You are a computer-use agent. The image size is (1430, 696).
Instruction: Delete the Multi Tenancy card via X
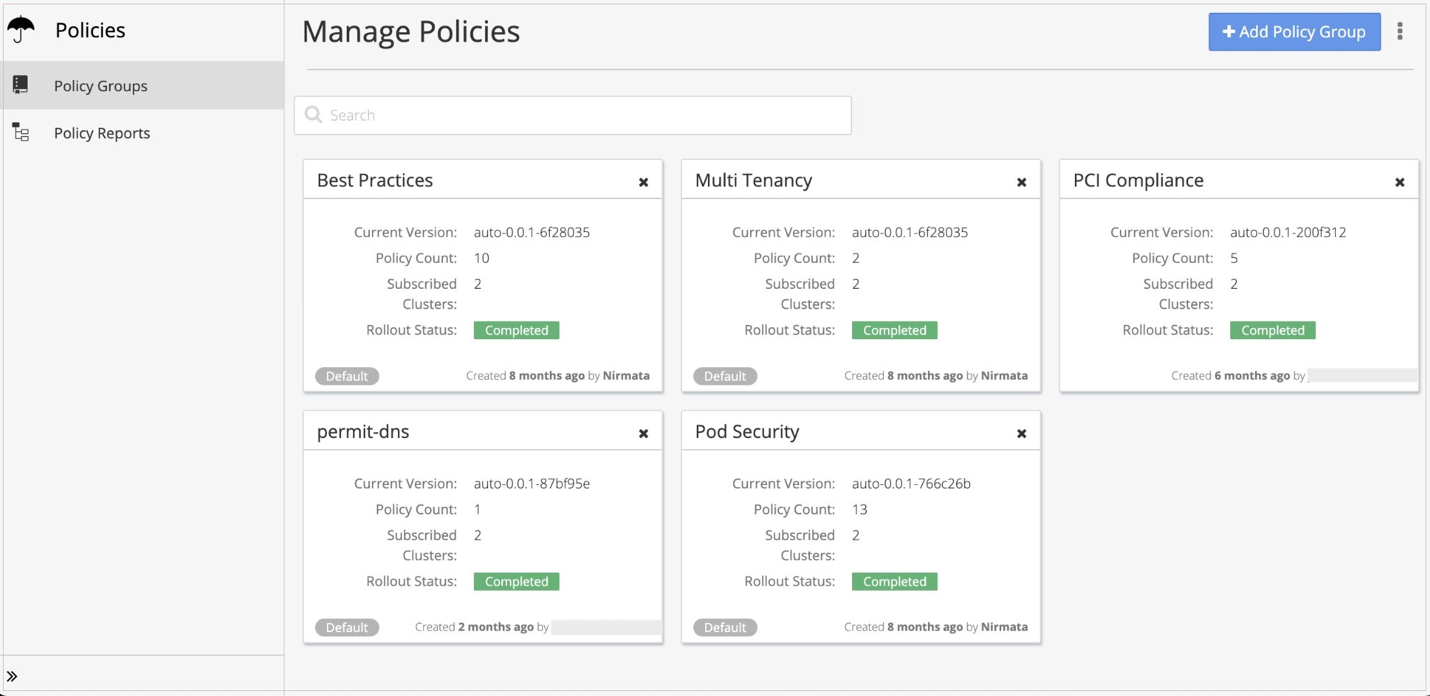(x=1021, y=182)
